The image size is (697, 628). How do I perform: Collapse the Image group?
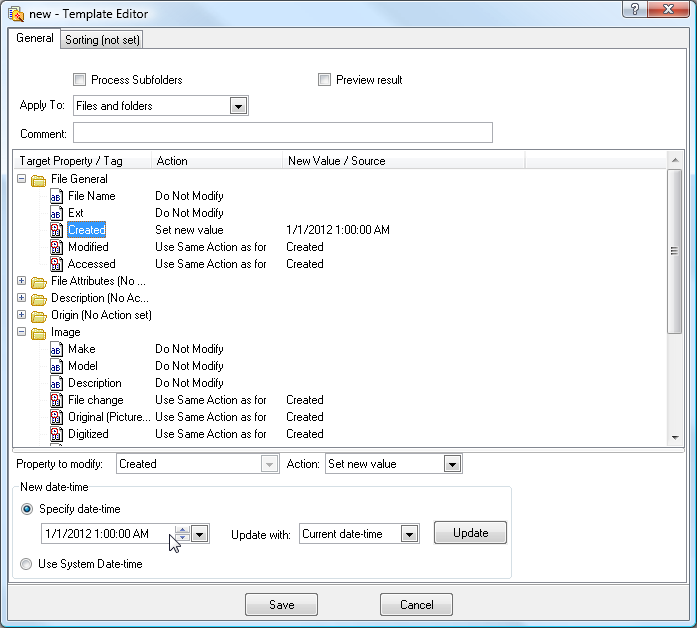21,332
